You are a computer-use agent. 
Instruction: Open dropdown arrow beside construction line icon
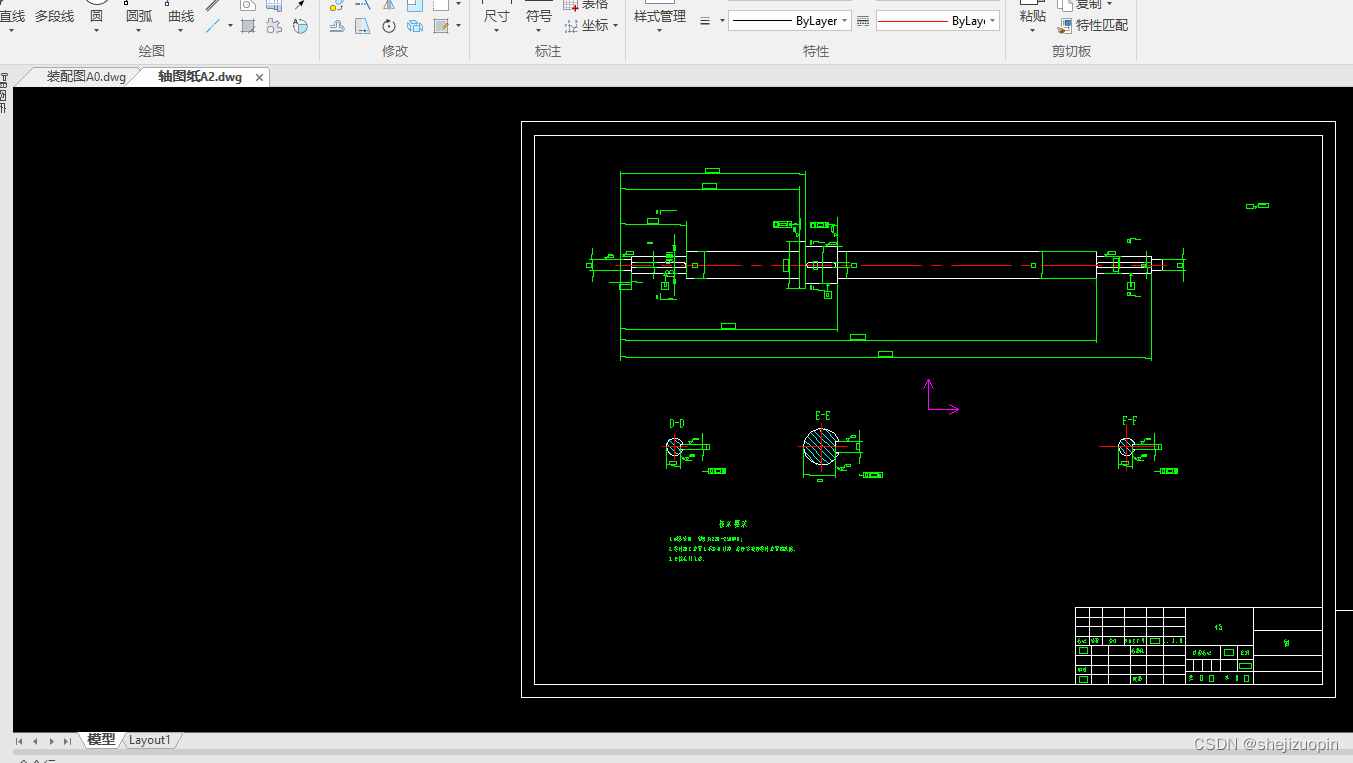tap(230, 26)
